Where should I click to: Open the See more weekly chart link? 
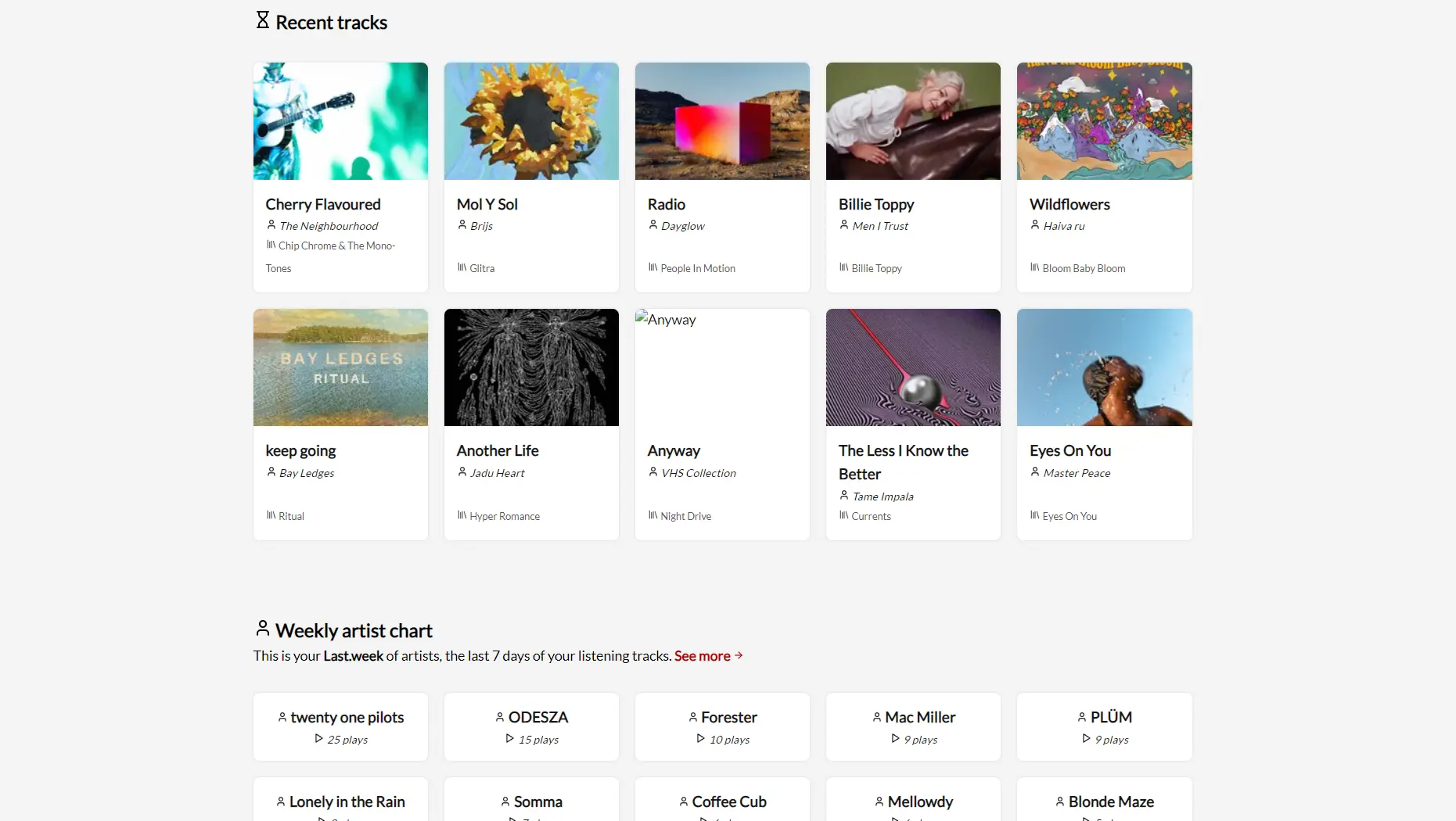coord(702,656)
